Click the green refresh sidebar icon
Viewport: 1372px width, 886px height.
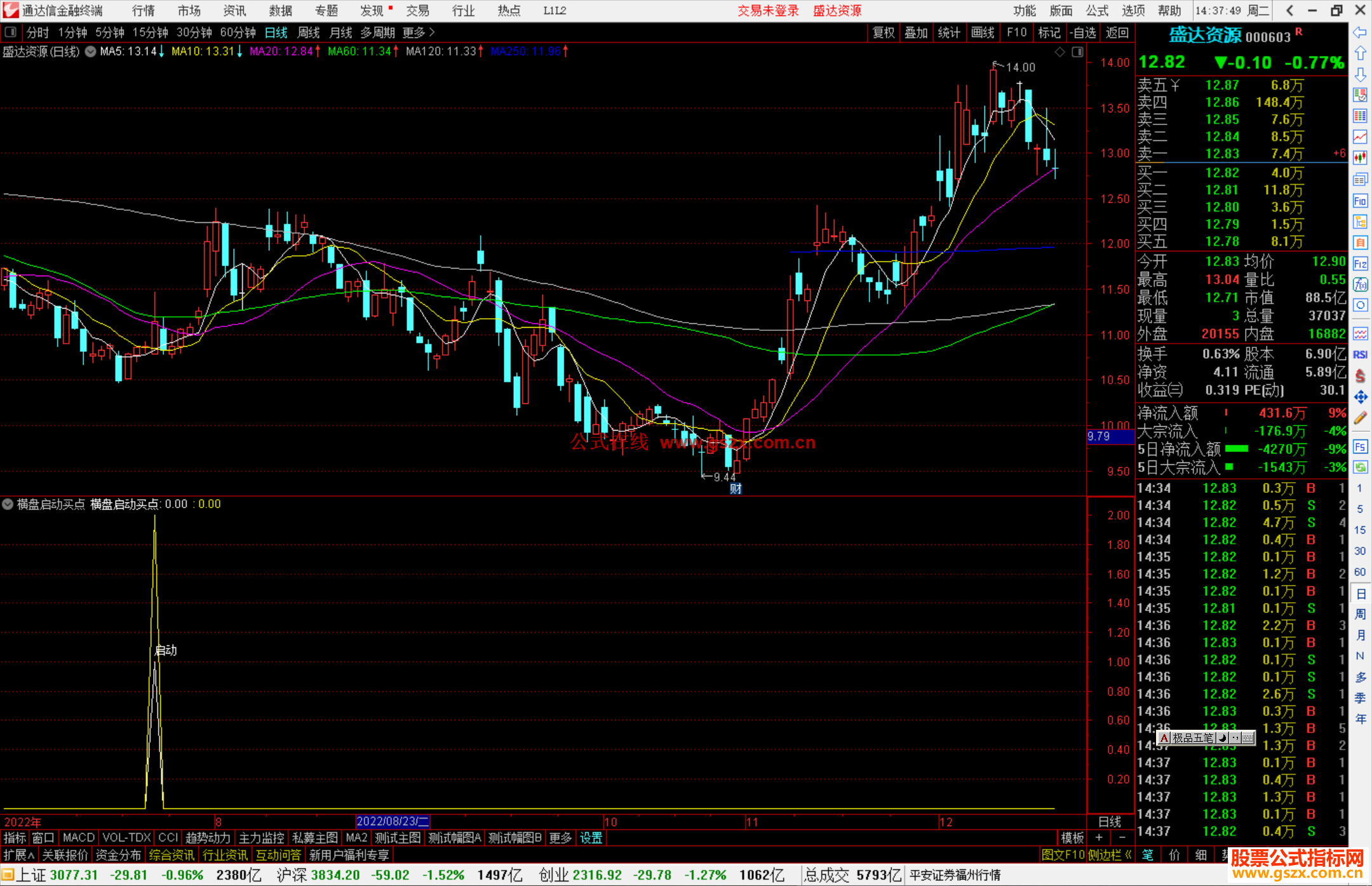coord(1360,467)
